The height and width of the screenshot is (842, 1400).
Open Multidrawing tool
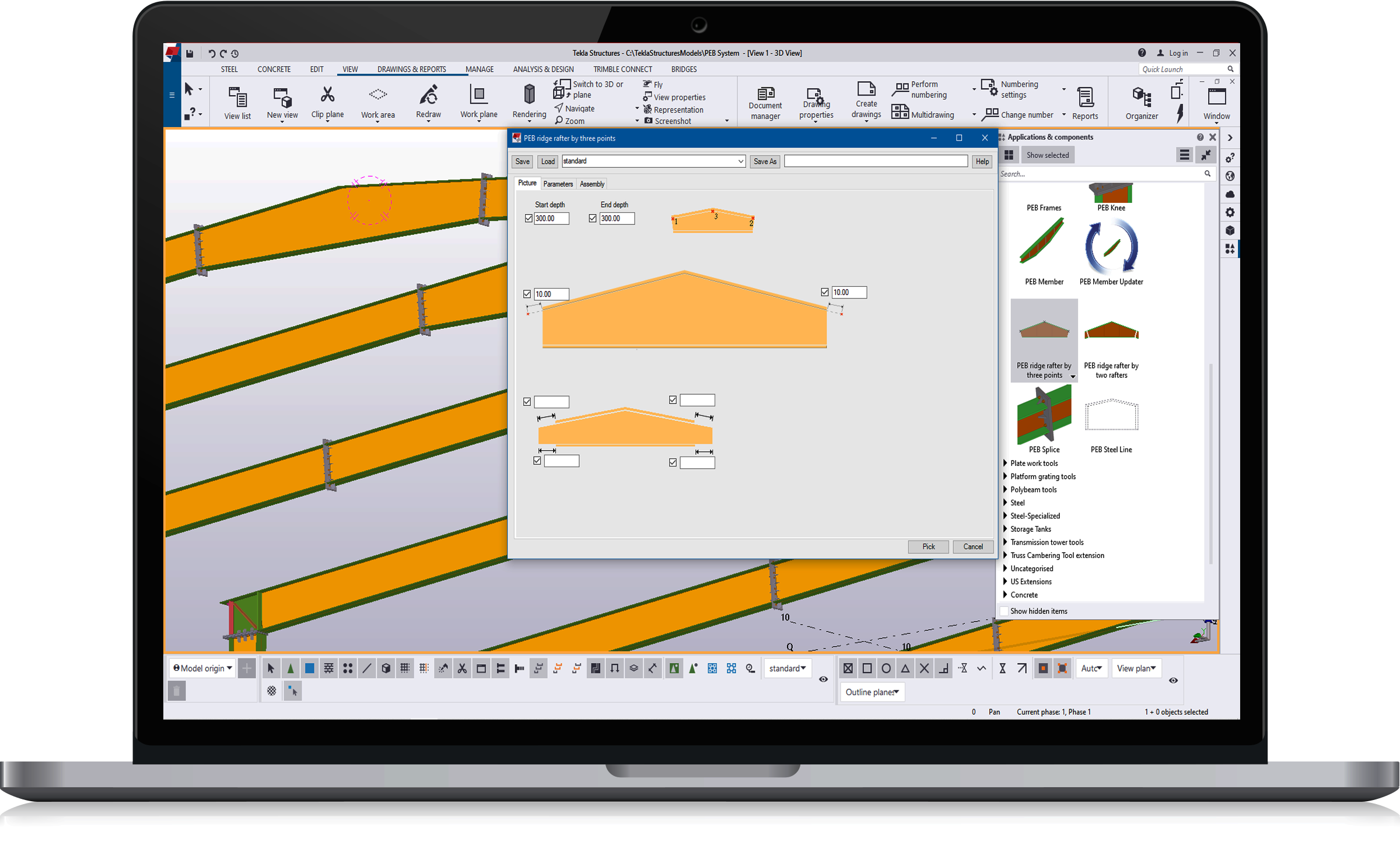point(923,114)
